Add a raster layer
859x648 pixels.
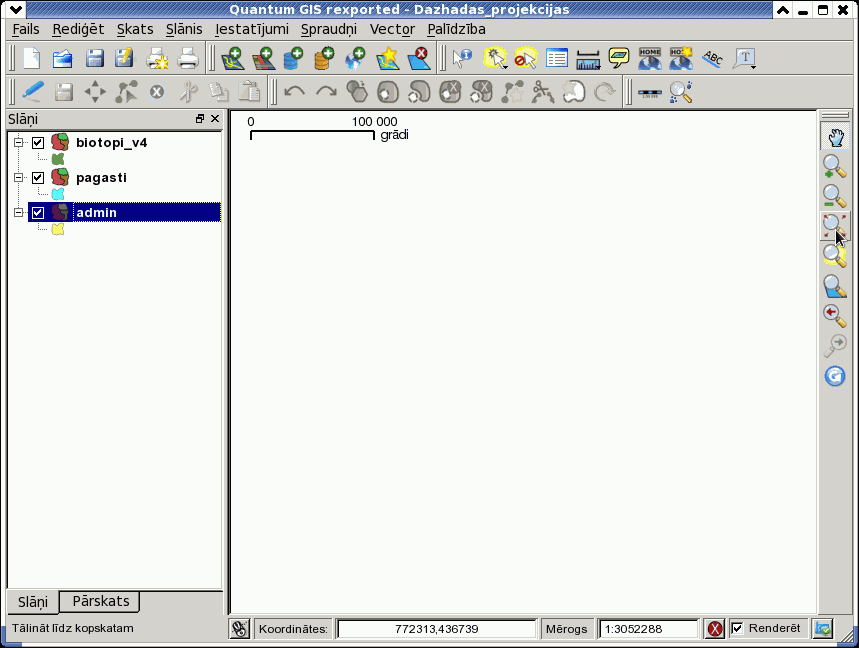click(x=263, y=58)
